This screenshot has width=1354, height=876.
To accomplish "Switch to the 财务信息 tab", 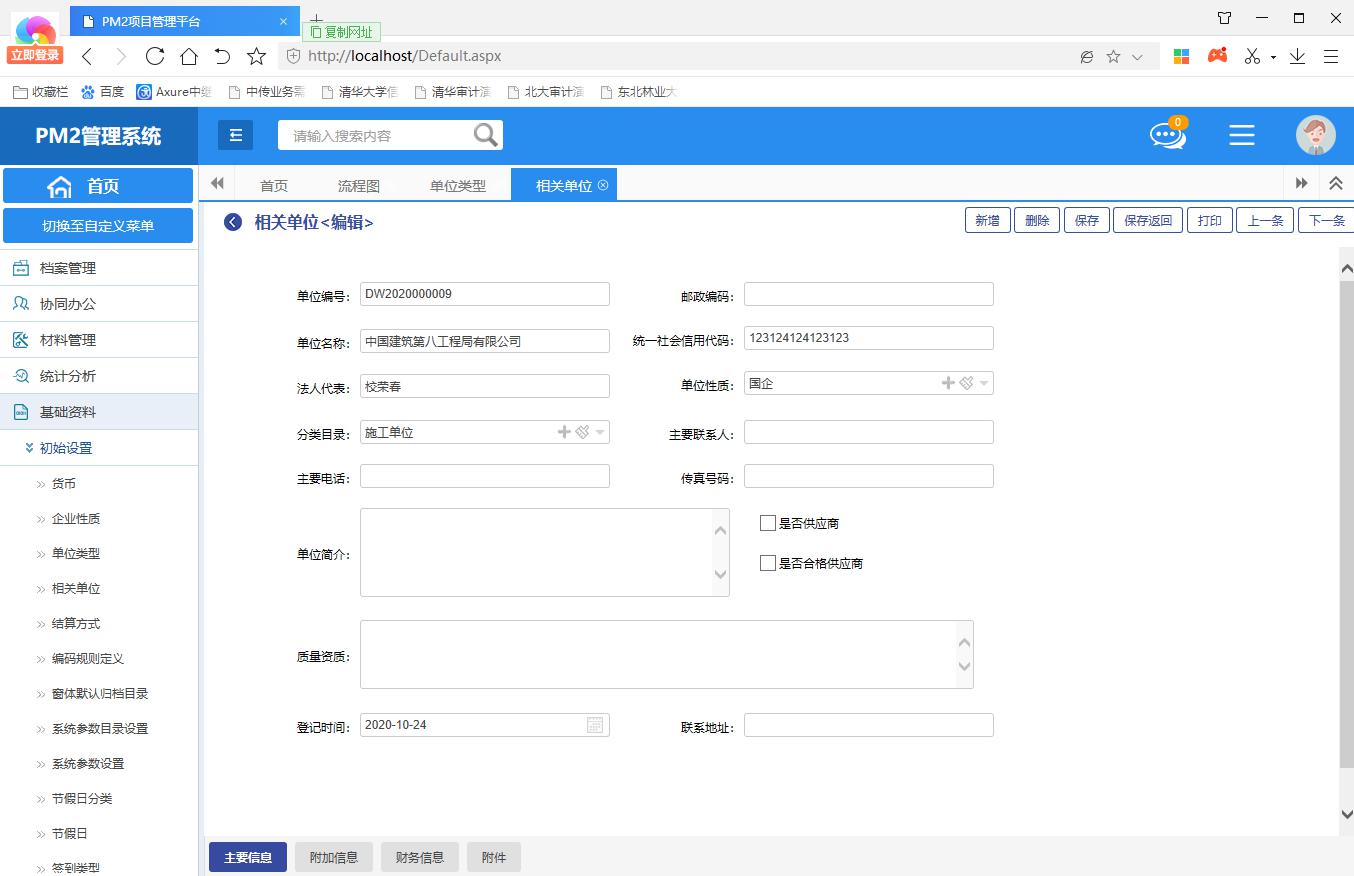I will [420, 857].
